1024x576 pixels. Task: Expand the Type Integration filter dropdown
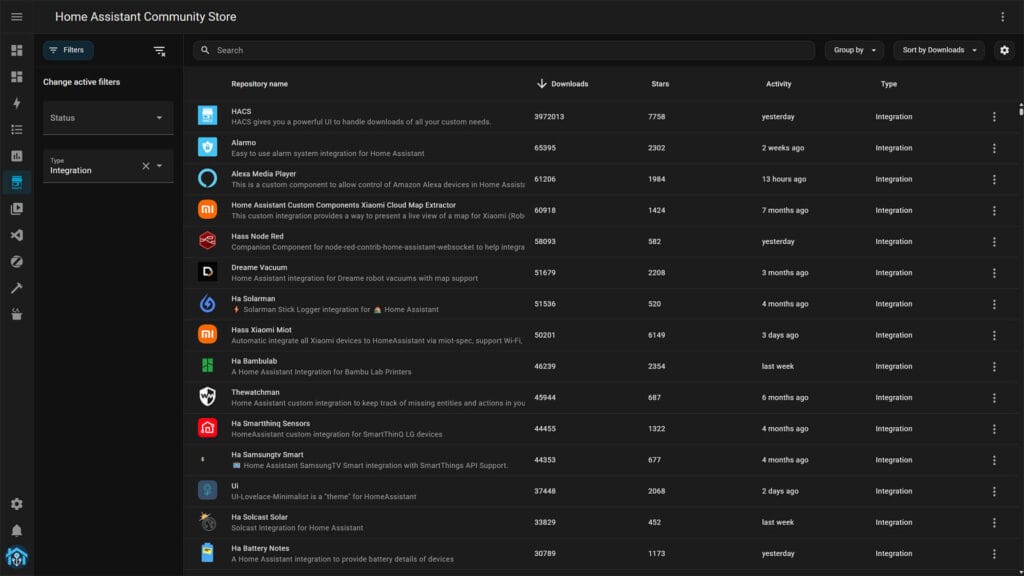(159, 166)
